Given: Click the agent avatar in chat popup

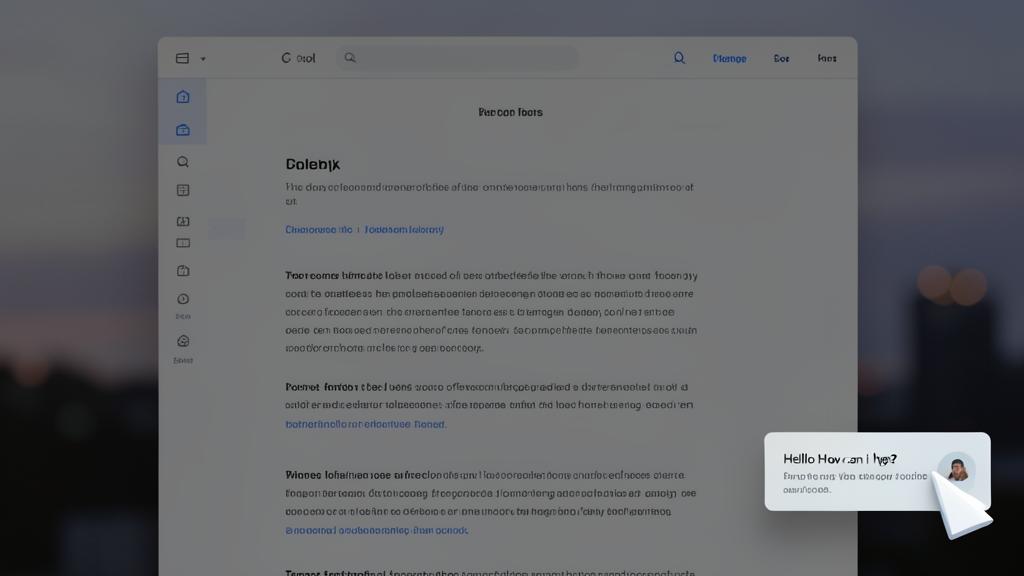Looking at the screenshot, I should tap(957, 470).
